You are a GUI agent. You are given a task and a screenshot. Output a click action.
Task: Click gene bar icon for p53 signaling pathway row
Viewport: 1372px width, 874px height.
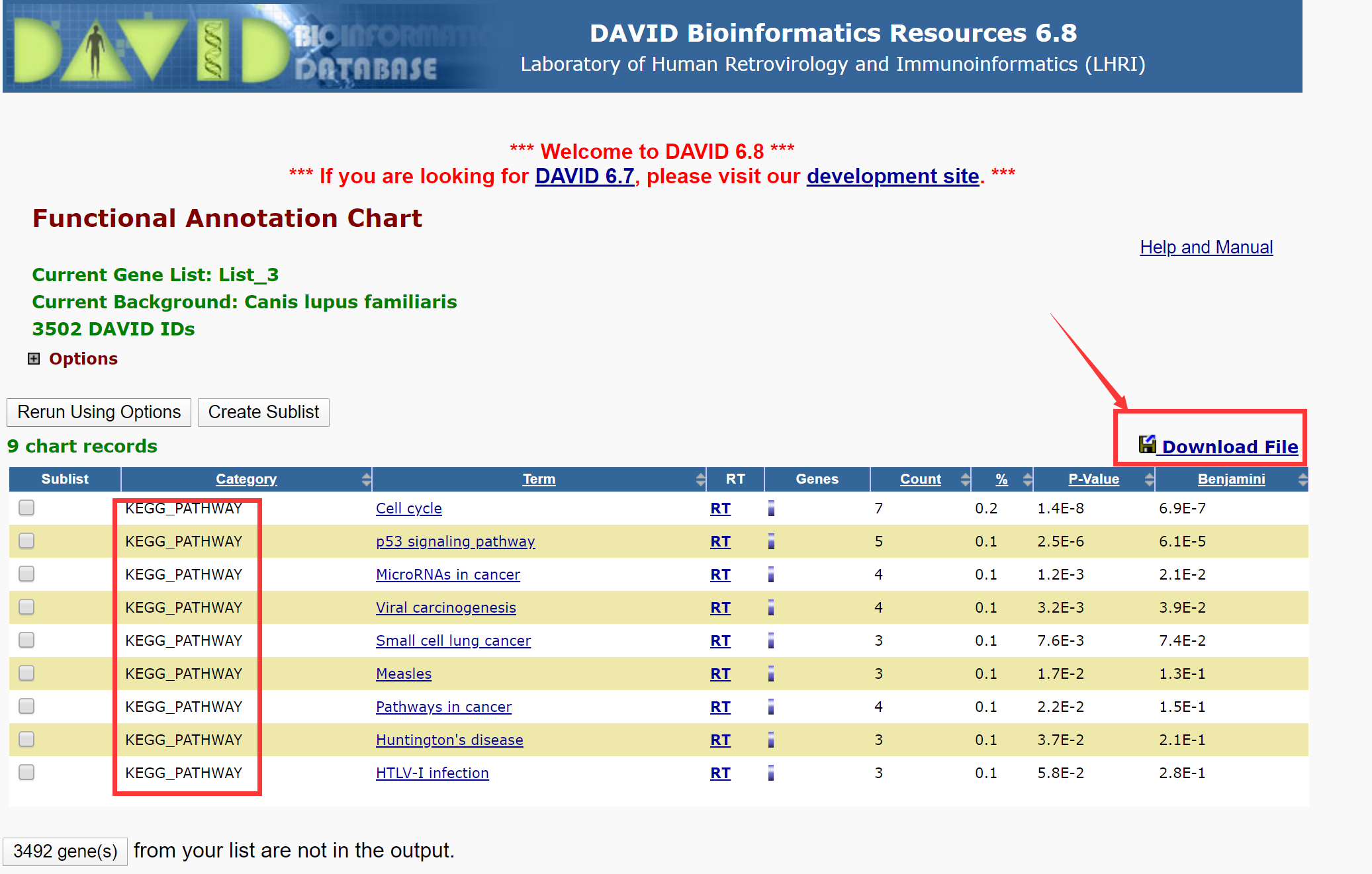click(771, 541)
